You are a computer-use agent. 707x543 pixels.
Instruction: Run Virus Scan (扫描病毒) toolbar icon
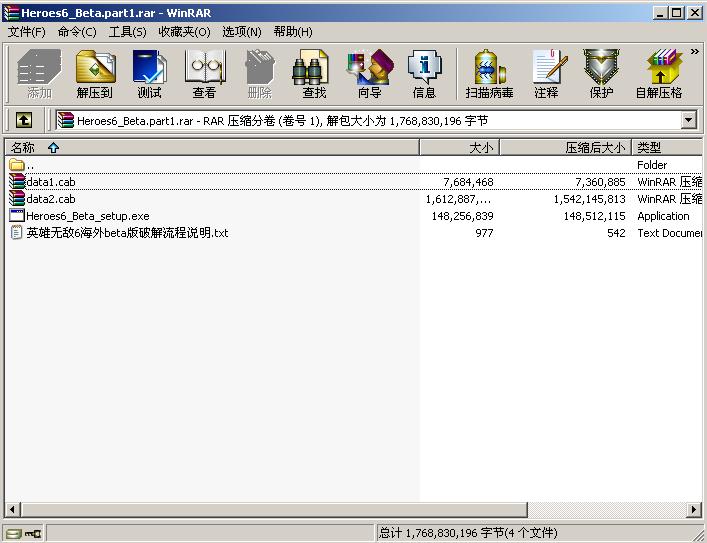(x=489, y=74)
